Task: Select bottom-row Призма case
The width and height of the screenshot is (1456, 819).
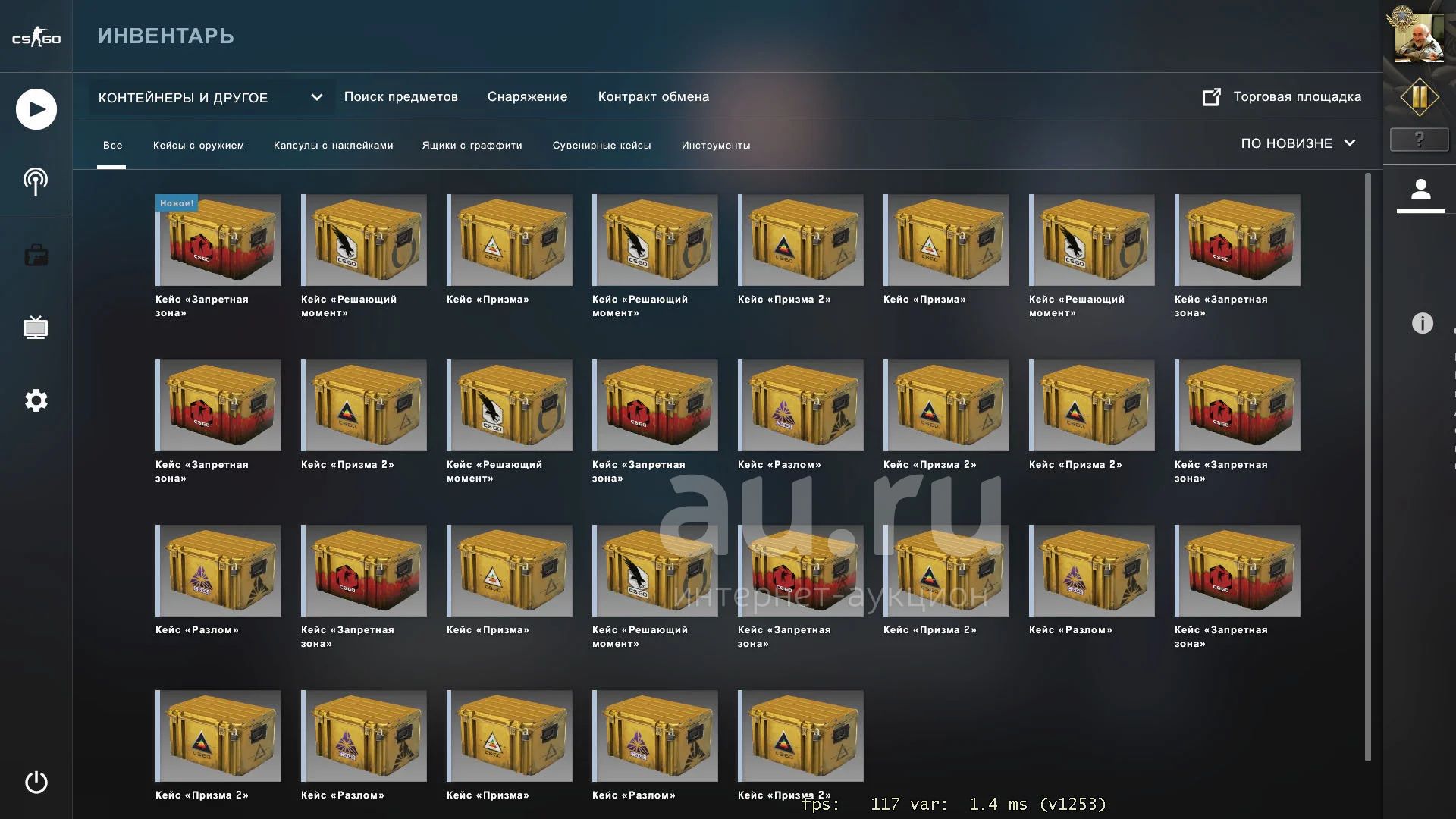Action: (510, 736)
